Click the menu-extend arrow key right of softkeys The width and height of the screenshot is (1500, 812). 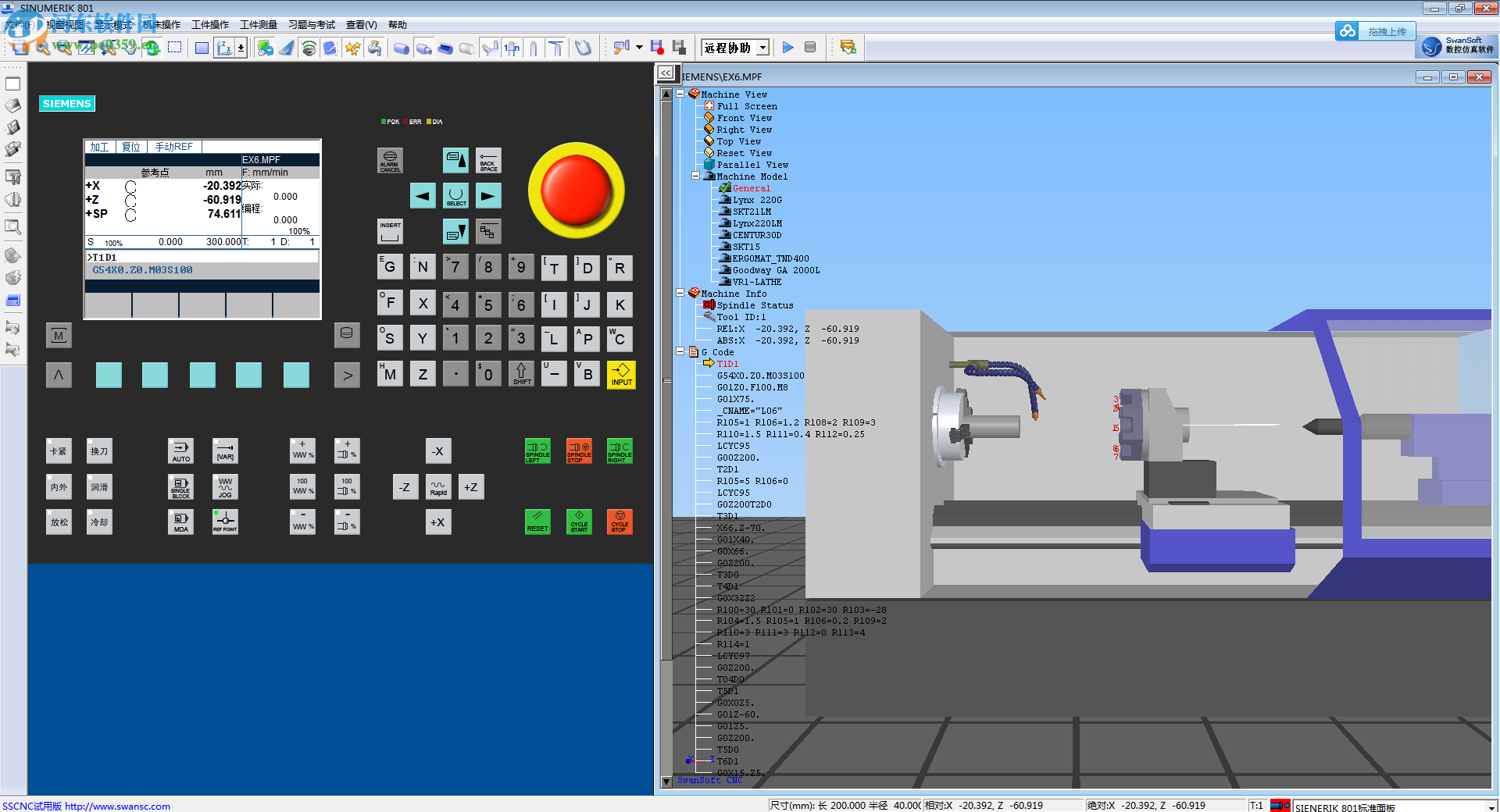point(347,376)
